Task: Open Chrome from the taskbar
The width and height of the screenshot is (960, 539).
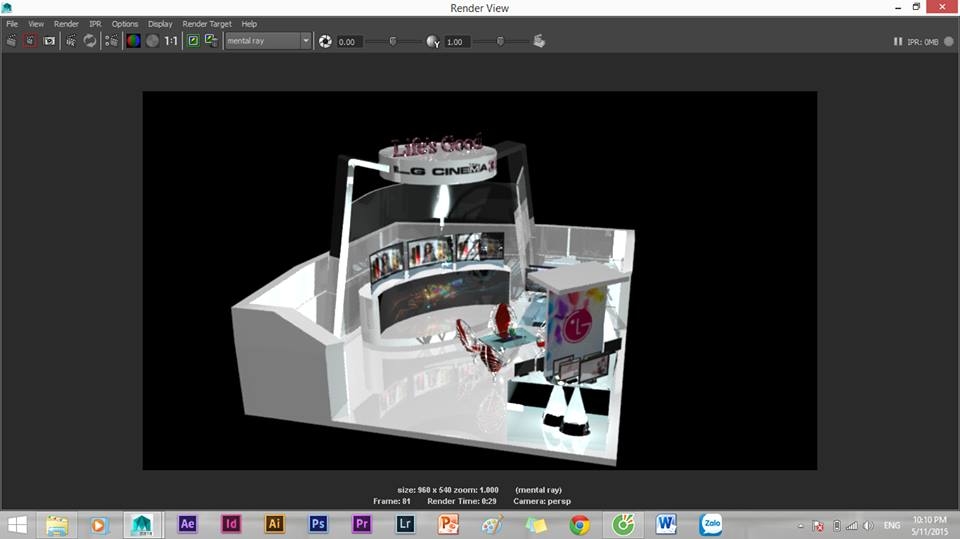Action: coord(579,525)
